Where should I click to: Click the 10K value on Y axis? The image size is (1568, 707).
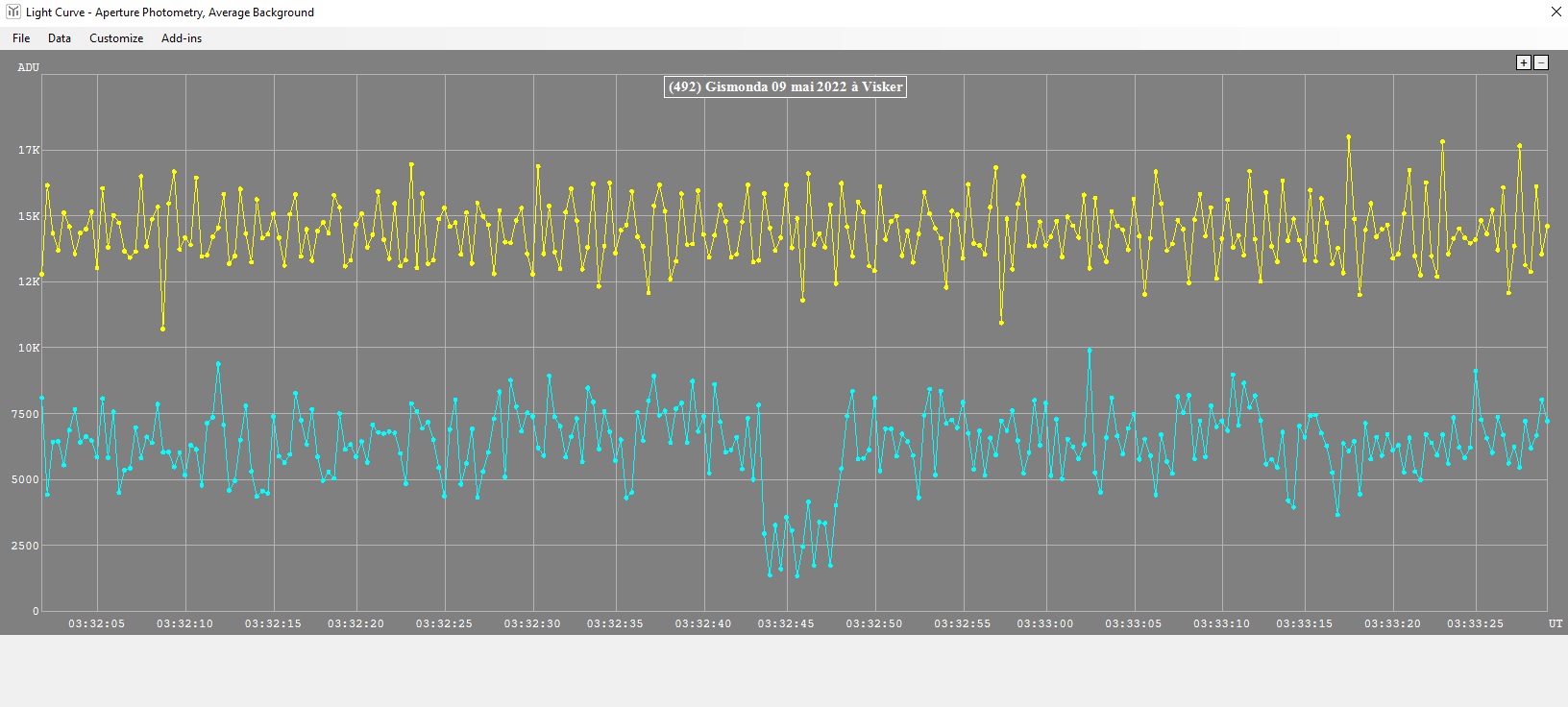tap(28, 348)
